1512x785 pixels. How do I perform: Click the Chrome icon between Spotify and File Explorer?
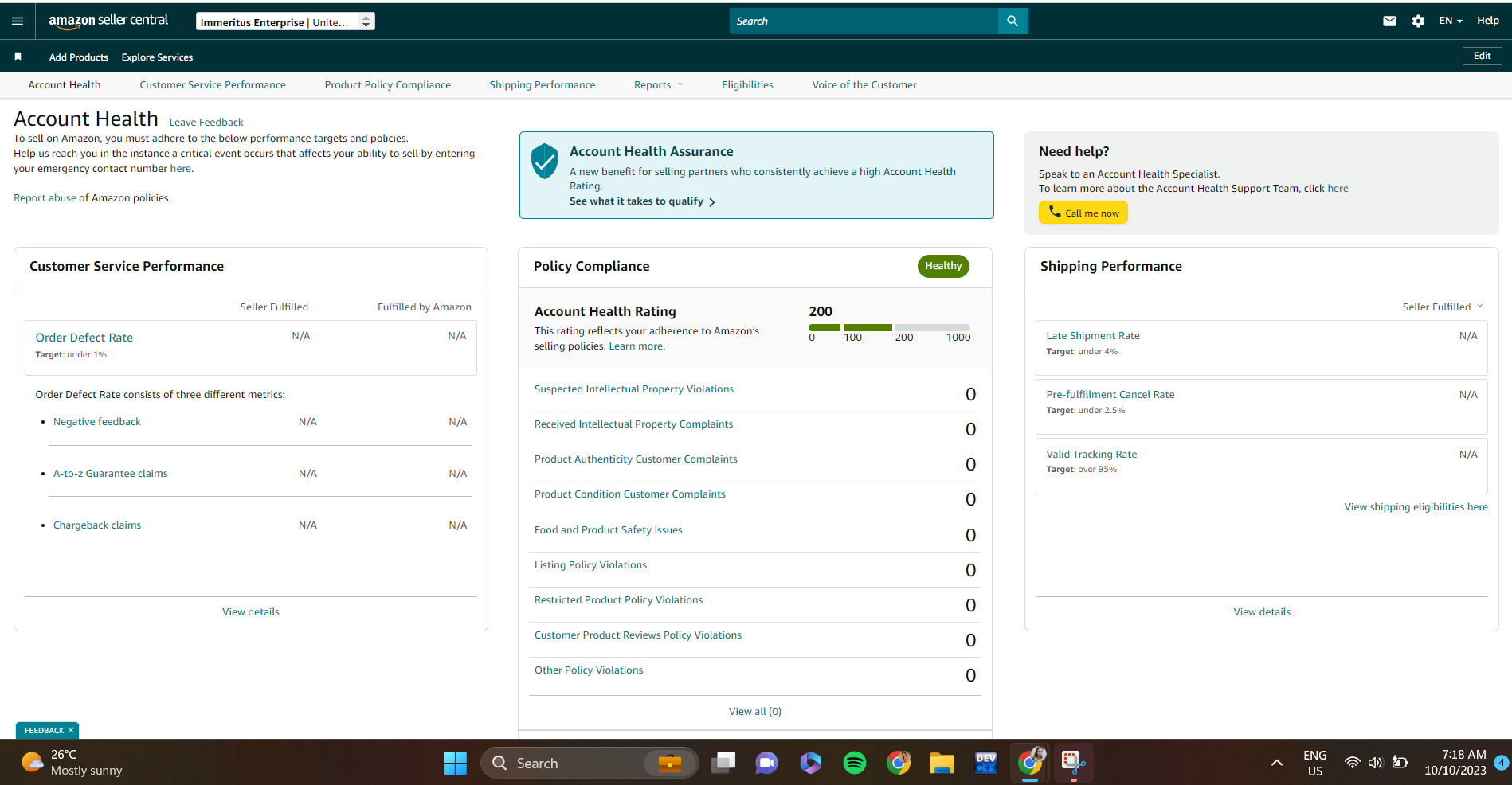click(x=899, y=763)
